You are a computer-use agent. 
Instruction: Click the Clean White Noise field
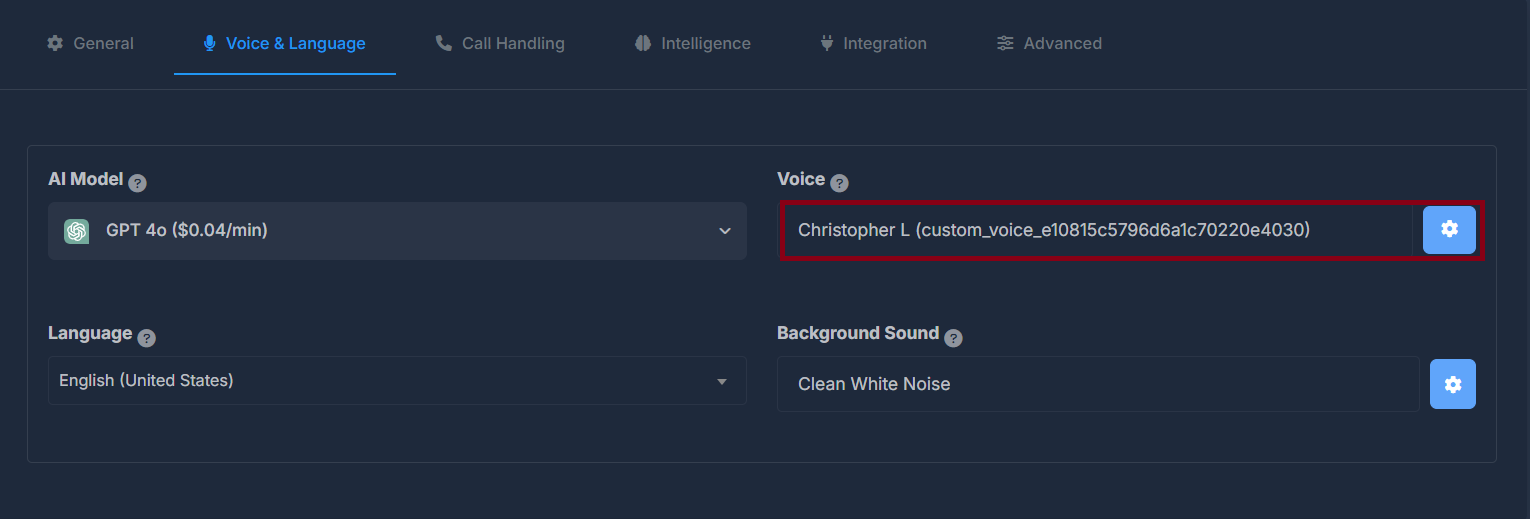point(1098,384)
